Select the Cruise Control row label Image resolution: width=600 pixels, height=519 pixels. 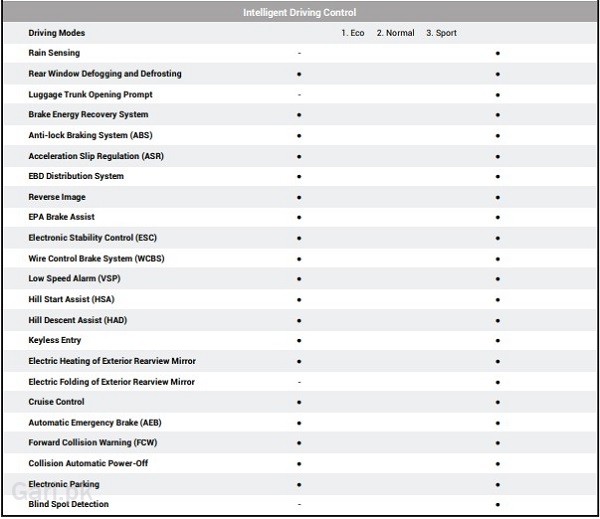[x=57, y=402]
